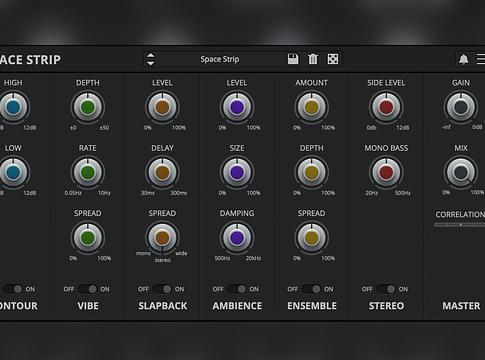Click the Stereo MONO BASS red knob

coord(386,173)
